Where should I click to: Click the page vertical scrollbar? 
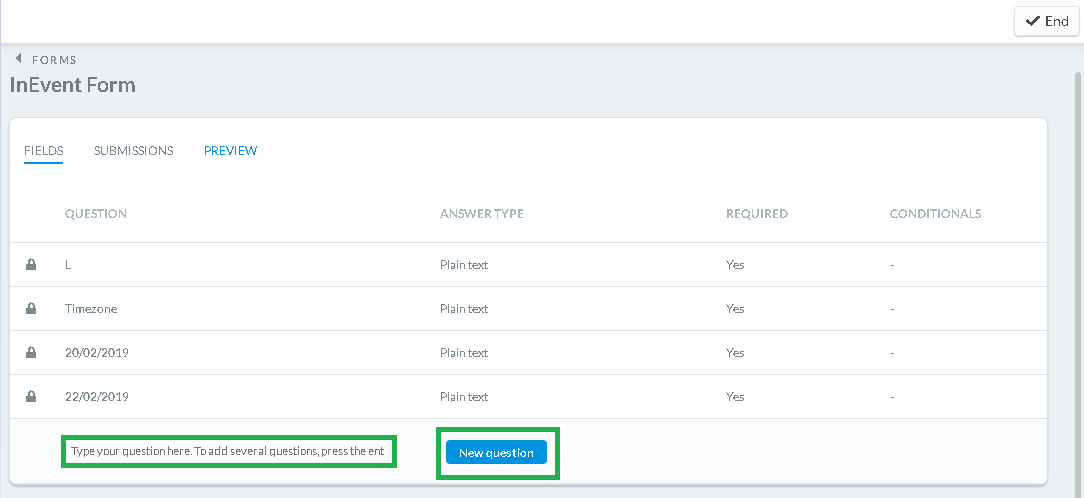(x=1078, y=277)
